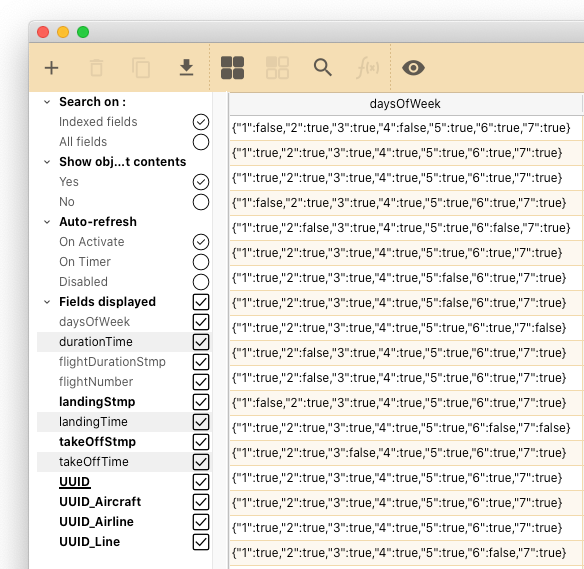Open search with the magnifier icon
This screenshot has width=584, height=569.
tap(323, 68)
